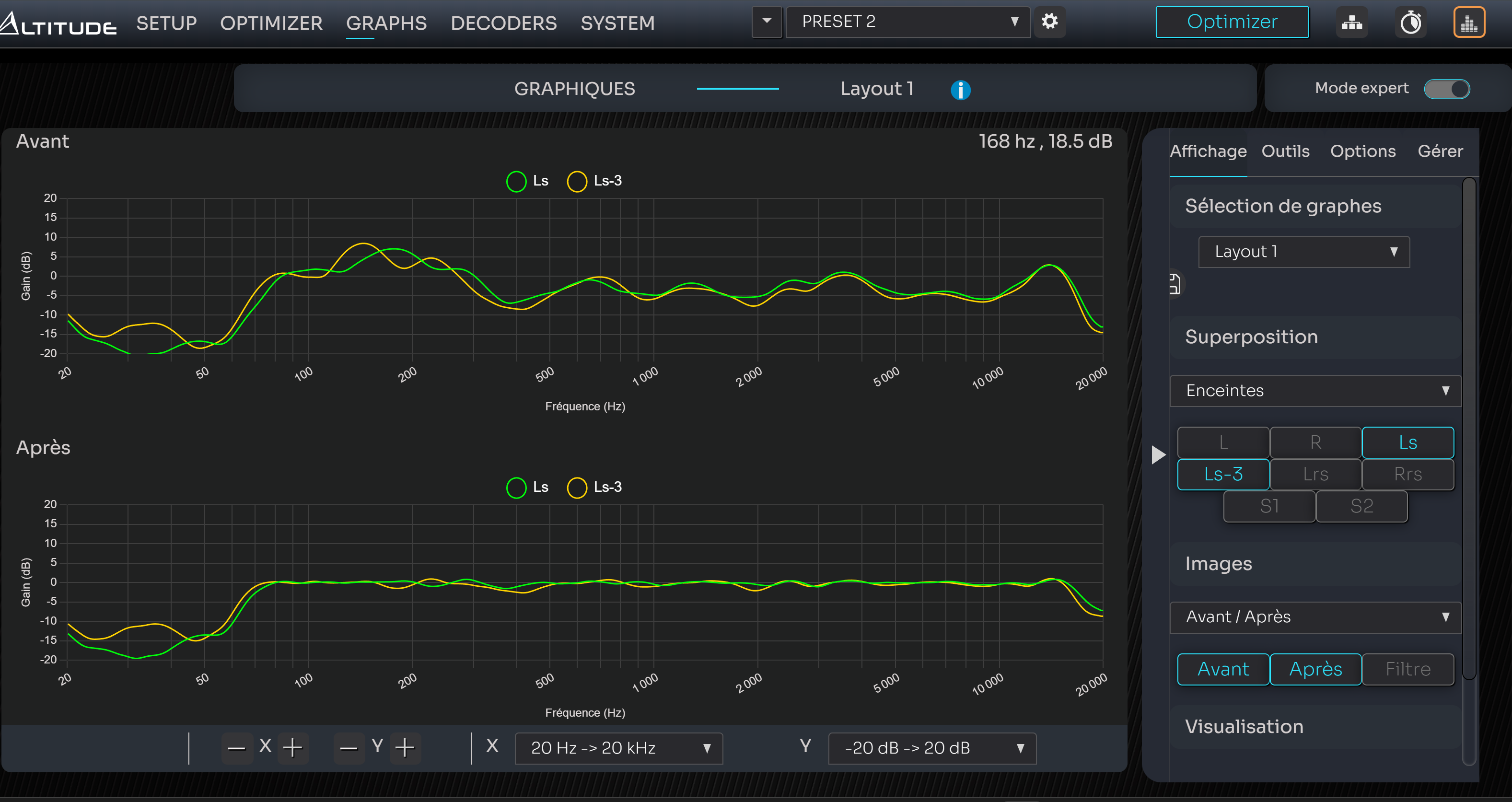This screenshot has width=1512, height=802.
Task: Click the stopwatch timer icon
Action: click(1410, 23)
